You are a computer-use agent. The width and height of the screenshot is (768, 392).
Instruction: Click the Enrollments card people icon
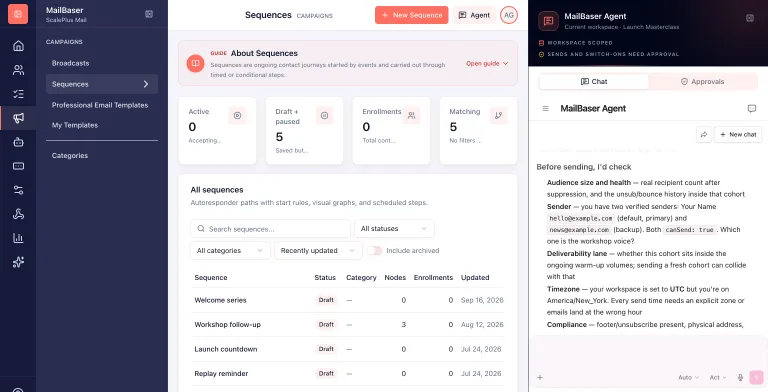(411, 116)
